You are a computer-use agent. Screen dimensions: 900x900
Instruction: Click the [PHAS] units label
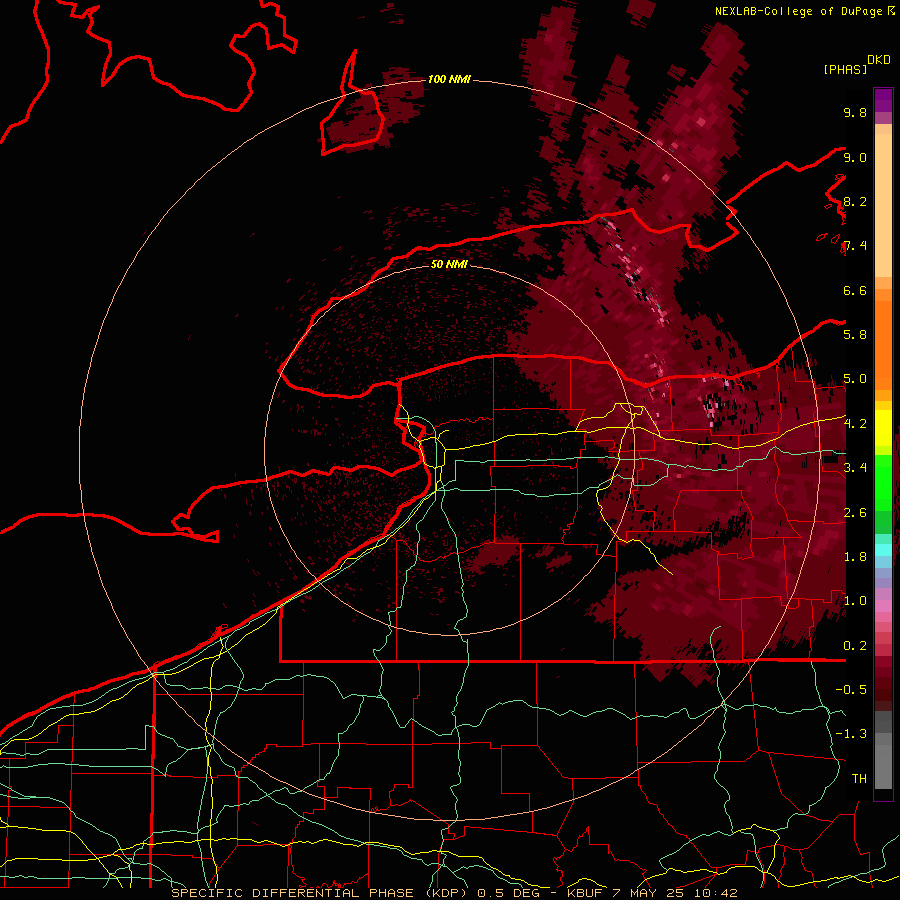click(x=845, y=69)
